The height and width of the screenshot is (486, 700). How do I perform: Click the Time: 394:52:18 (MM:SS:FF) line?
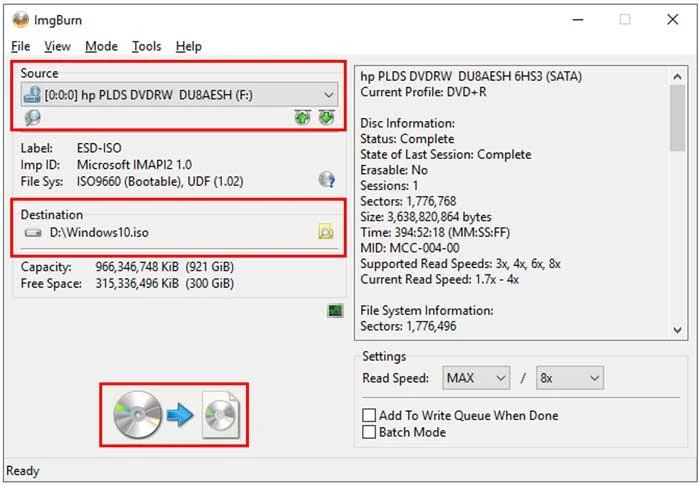[x=435, y=233]
